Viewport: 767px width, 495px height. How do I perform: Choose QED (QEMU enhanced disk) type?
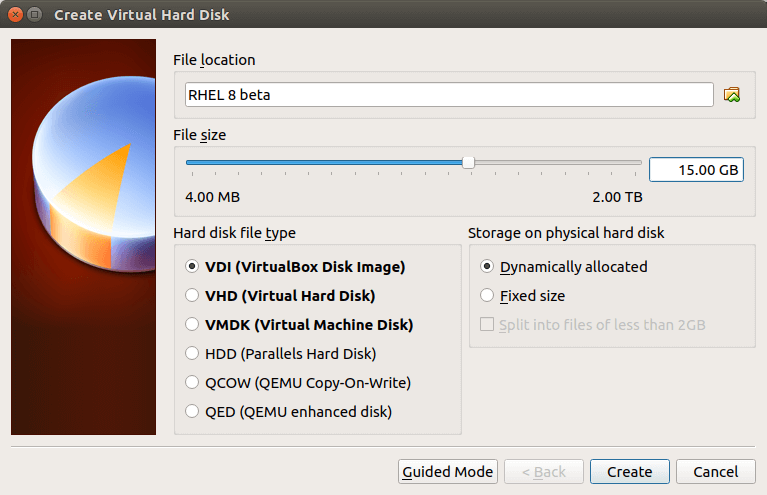tap(193, 411)
